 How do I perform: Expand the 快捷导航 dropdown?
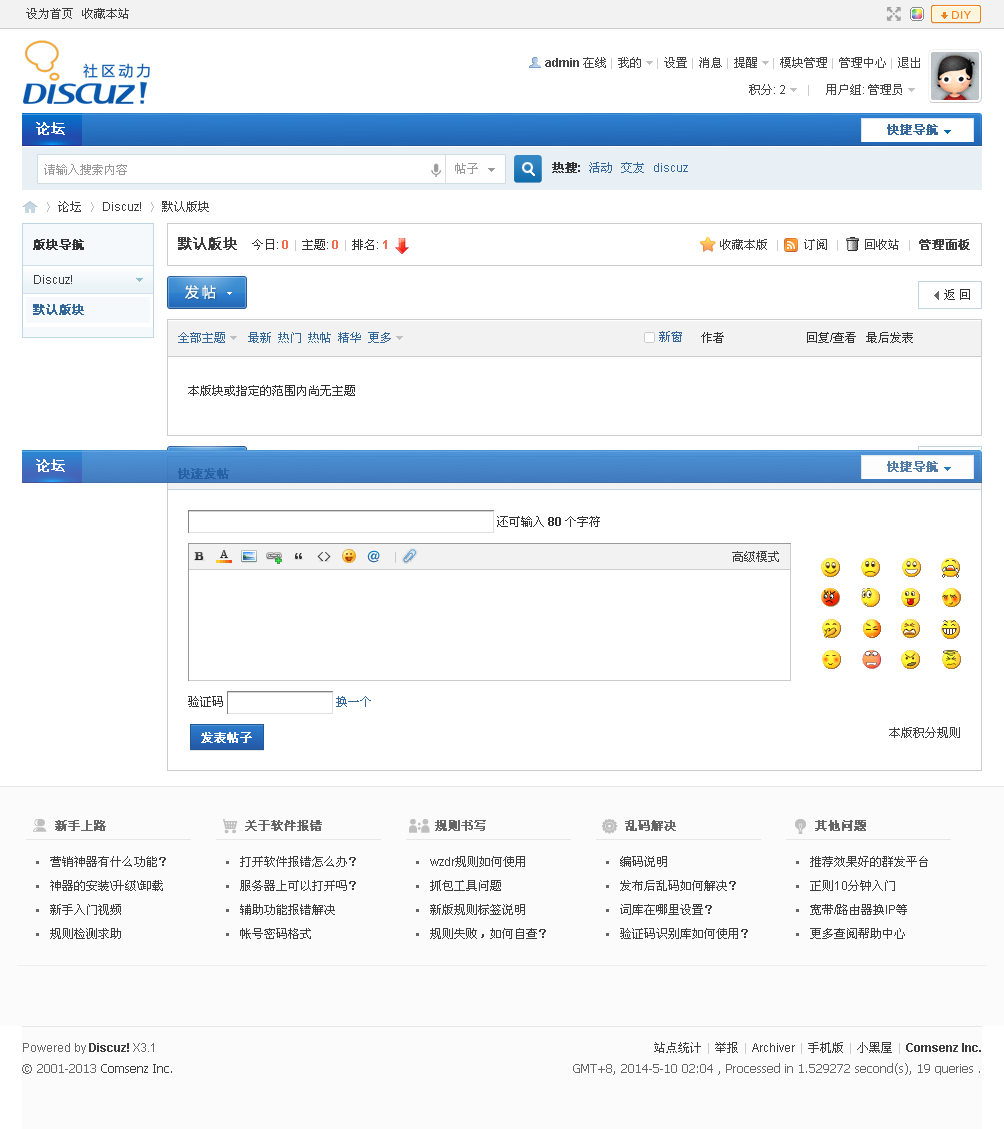tap(917, 129)
